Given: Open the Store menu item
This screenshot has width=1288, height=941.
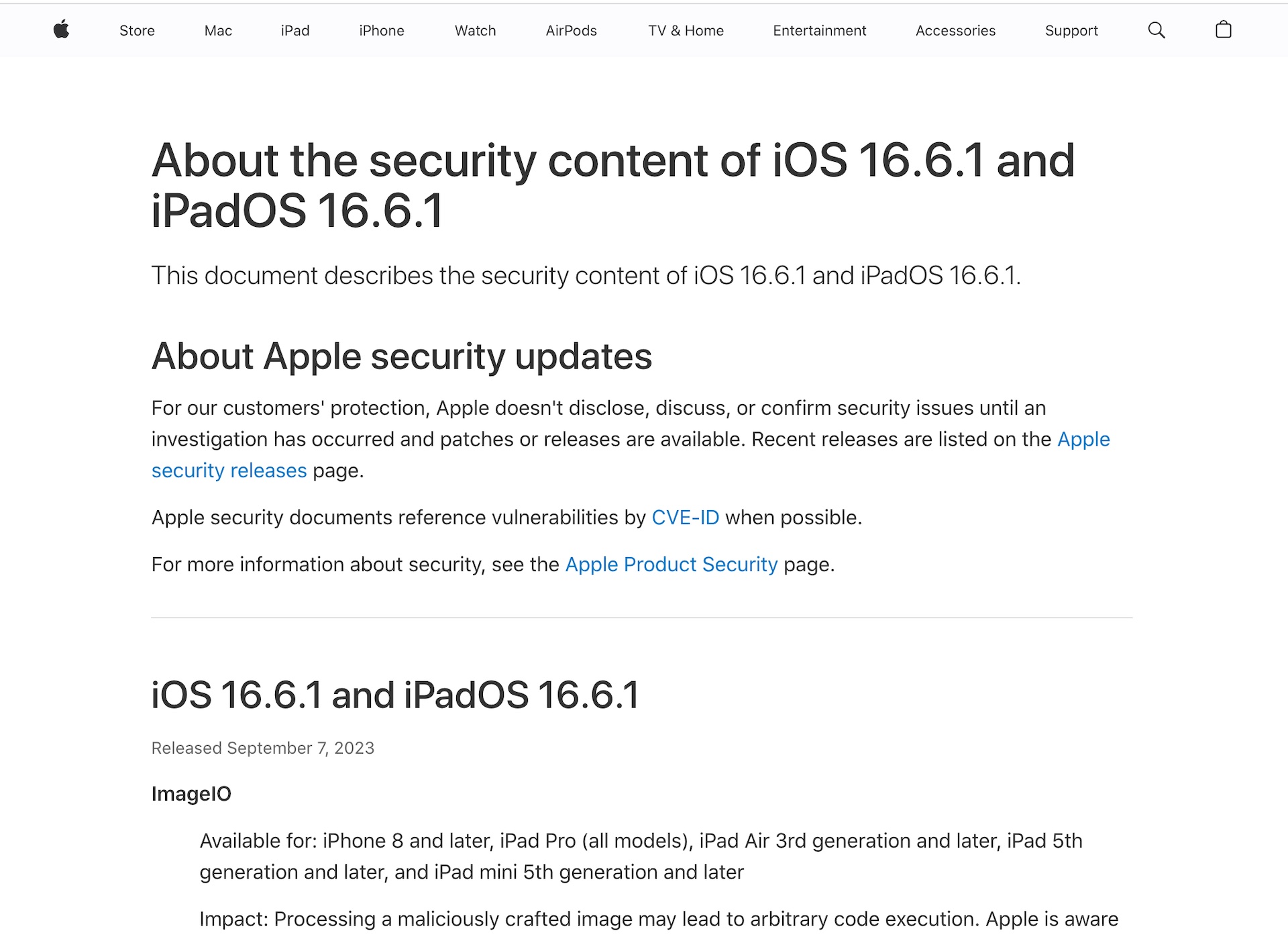Looking at the screenshot, I should 137,31.
